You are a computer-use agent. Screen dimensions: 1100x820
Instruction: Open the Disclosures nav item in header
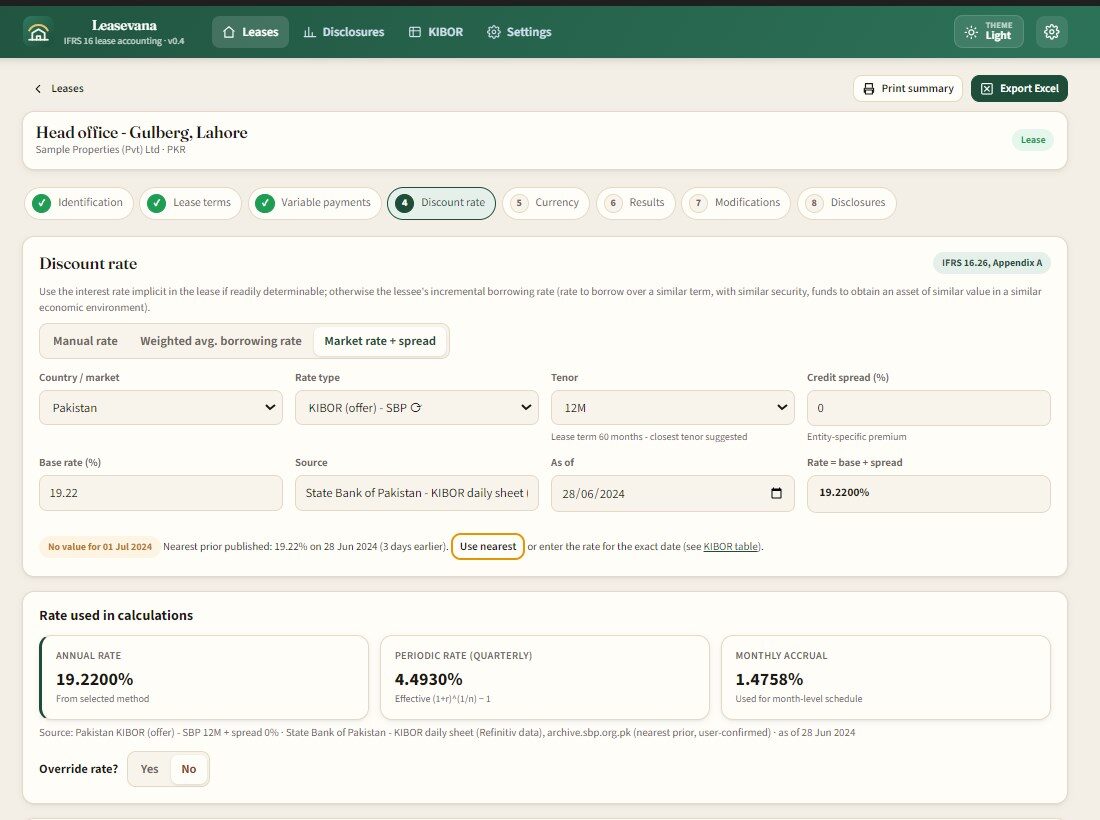[x=344, y=32]
